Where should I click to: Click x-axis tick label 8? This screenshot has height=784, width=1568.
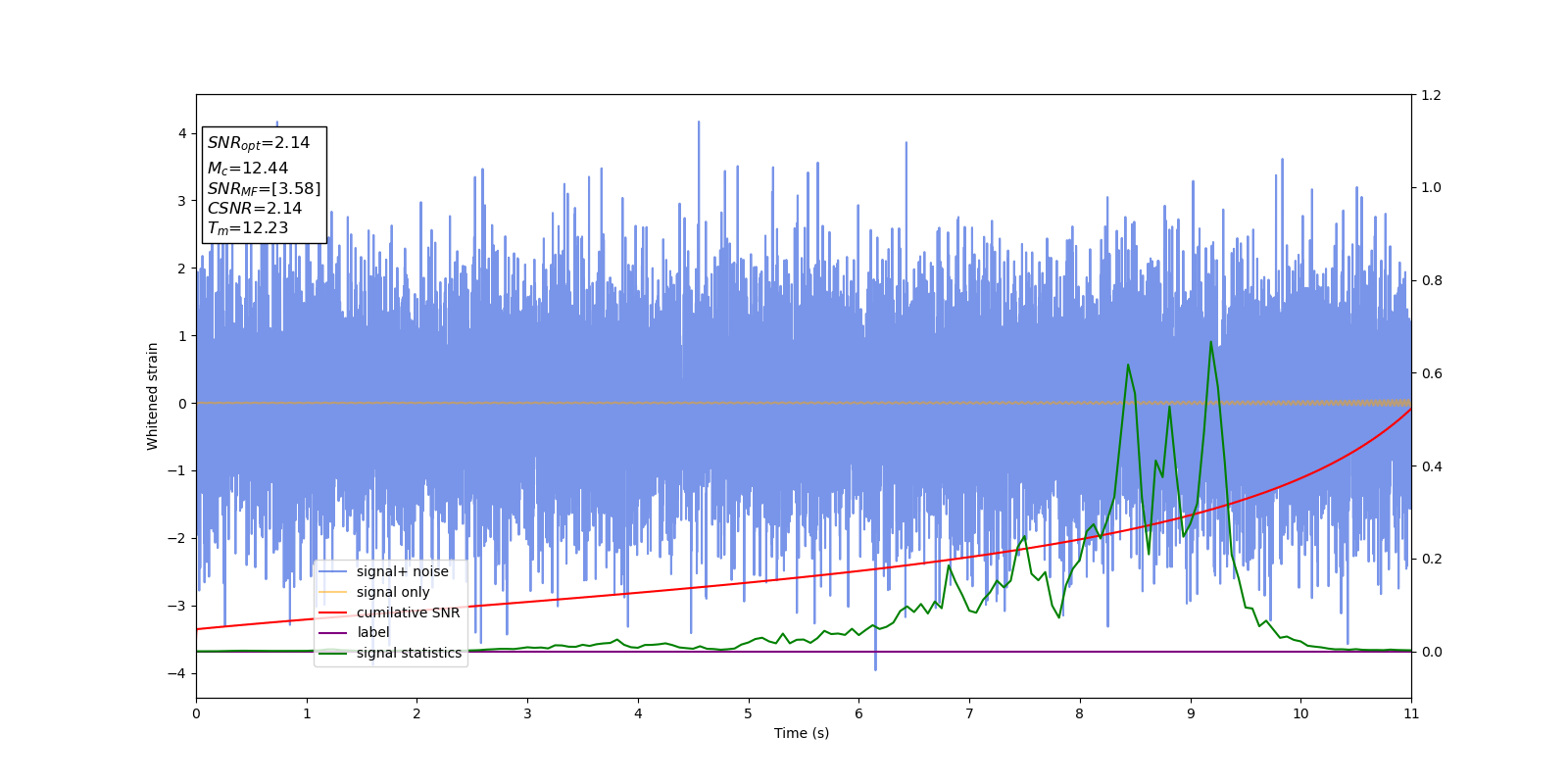point(1080,713)
